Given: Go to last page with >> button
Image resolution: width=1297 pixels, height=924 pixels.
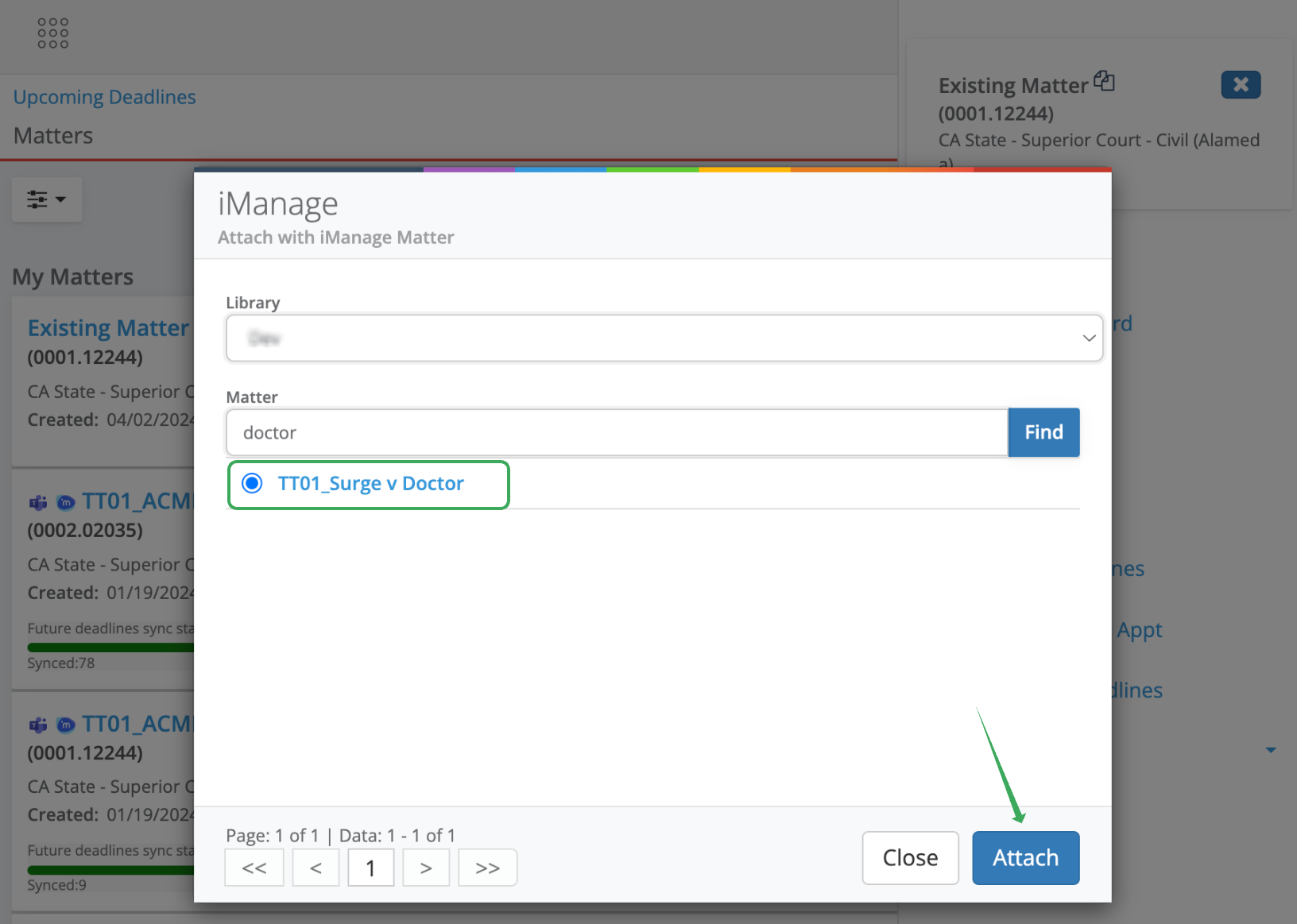Looking at the screenshot, I should click(487, 868).
